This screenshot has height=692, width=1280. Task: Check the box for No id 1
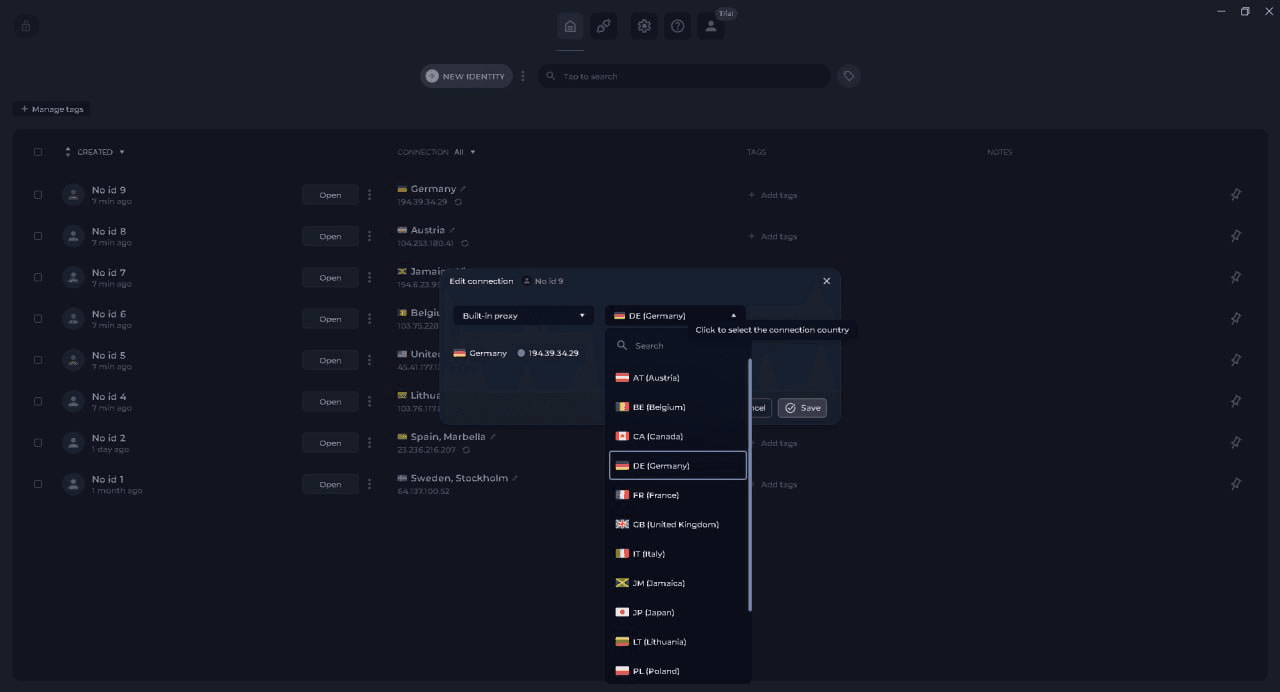click(x=38, y=484)
